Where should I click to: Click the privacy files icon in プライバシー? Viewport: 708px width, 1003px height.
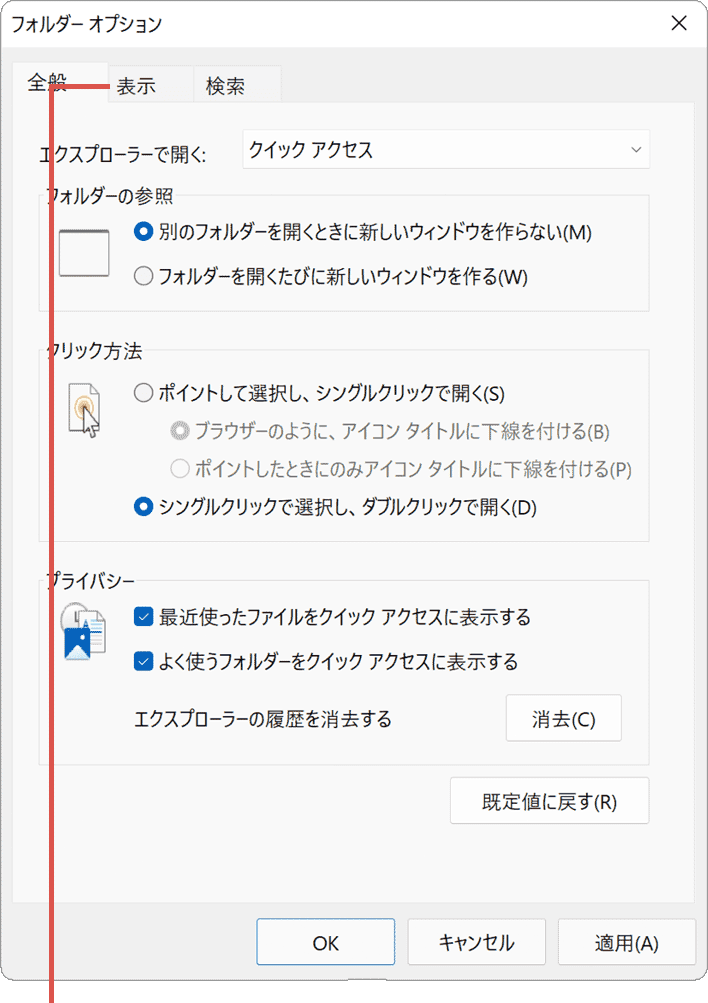(x=83, y=631)
